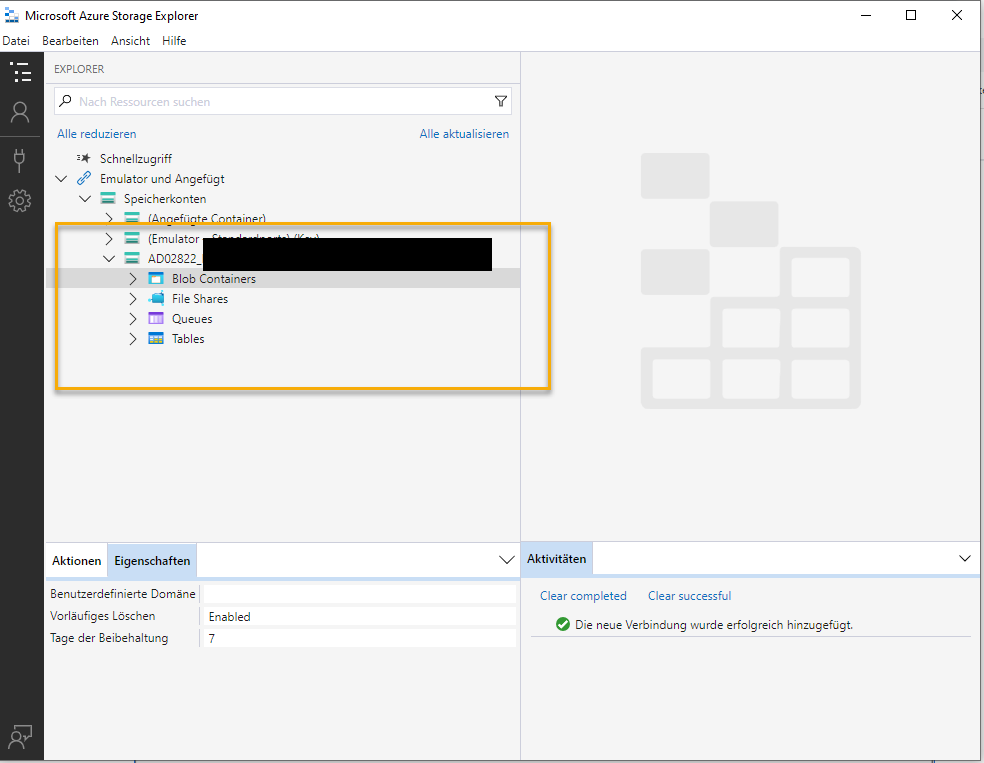The image size is (984, 763).
Task: Open the Datei menu
Action: 16,41
